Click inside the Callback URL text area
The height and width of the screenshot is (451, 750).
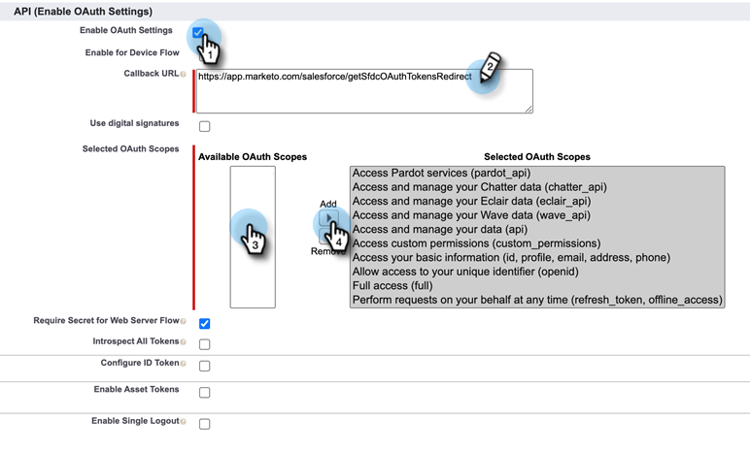pos(364,91)
